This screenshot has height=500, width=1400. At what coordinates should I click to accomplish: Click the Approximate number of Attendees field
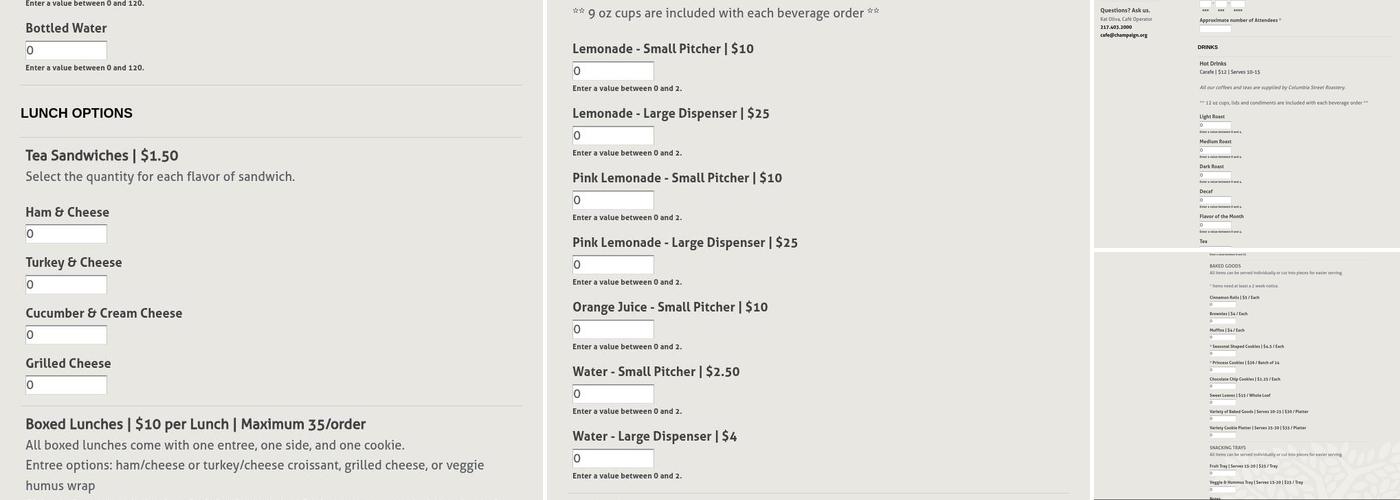pos(1215,28)
